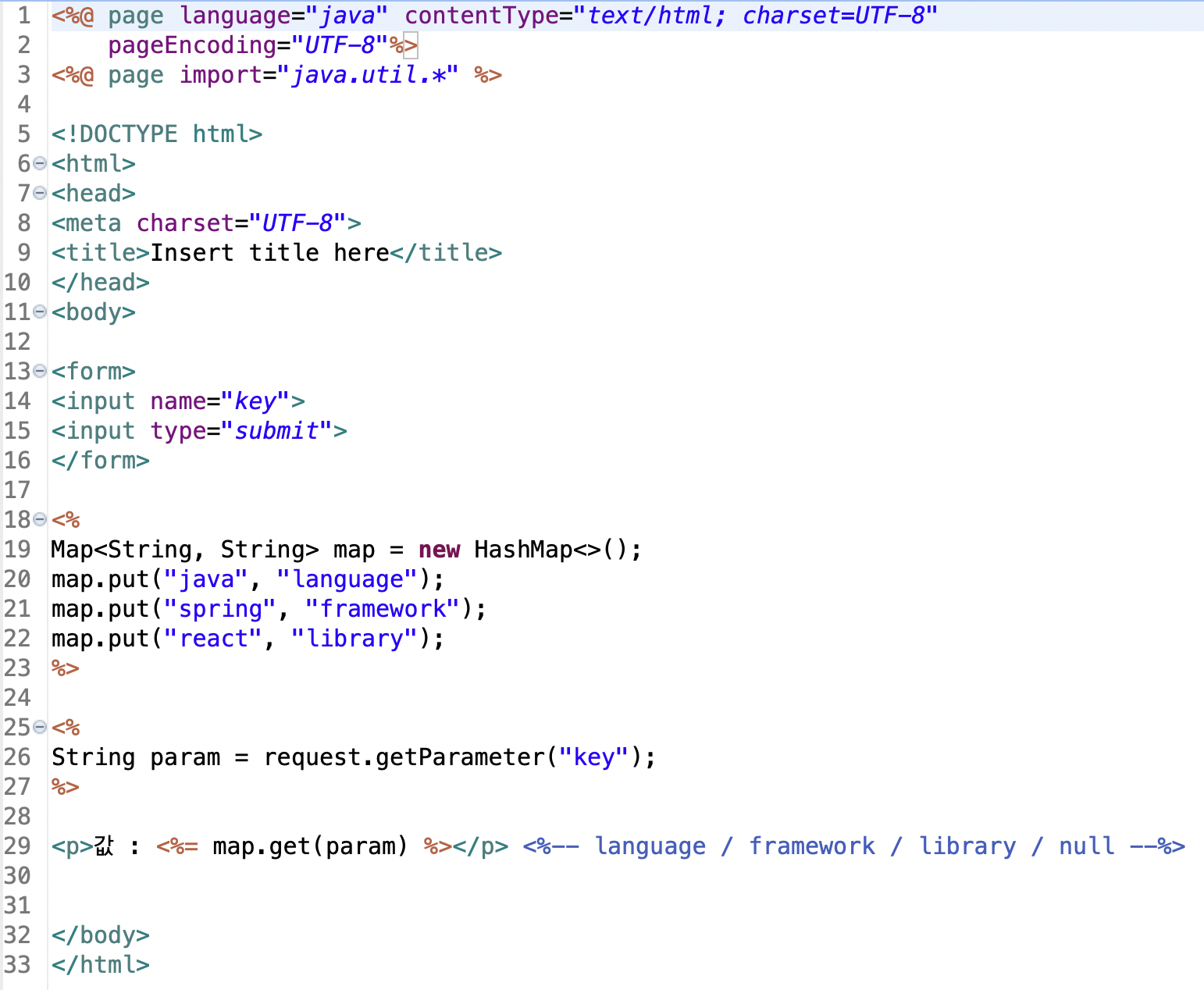The width and height of the screenshot is (1204, 990).
Task: Click 'Map<String, String>' type on line 19
Action: [185, 550]
